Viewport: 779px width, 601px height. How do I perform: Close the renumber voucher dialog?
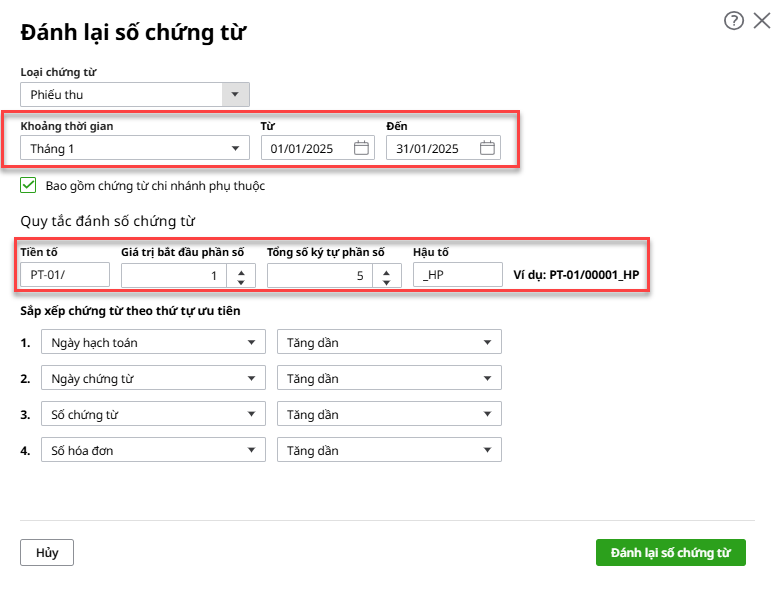[762, 21]
